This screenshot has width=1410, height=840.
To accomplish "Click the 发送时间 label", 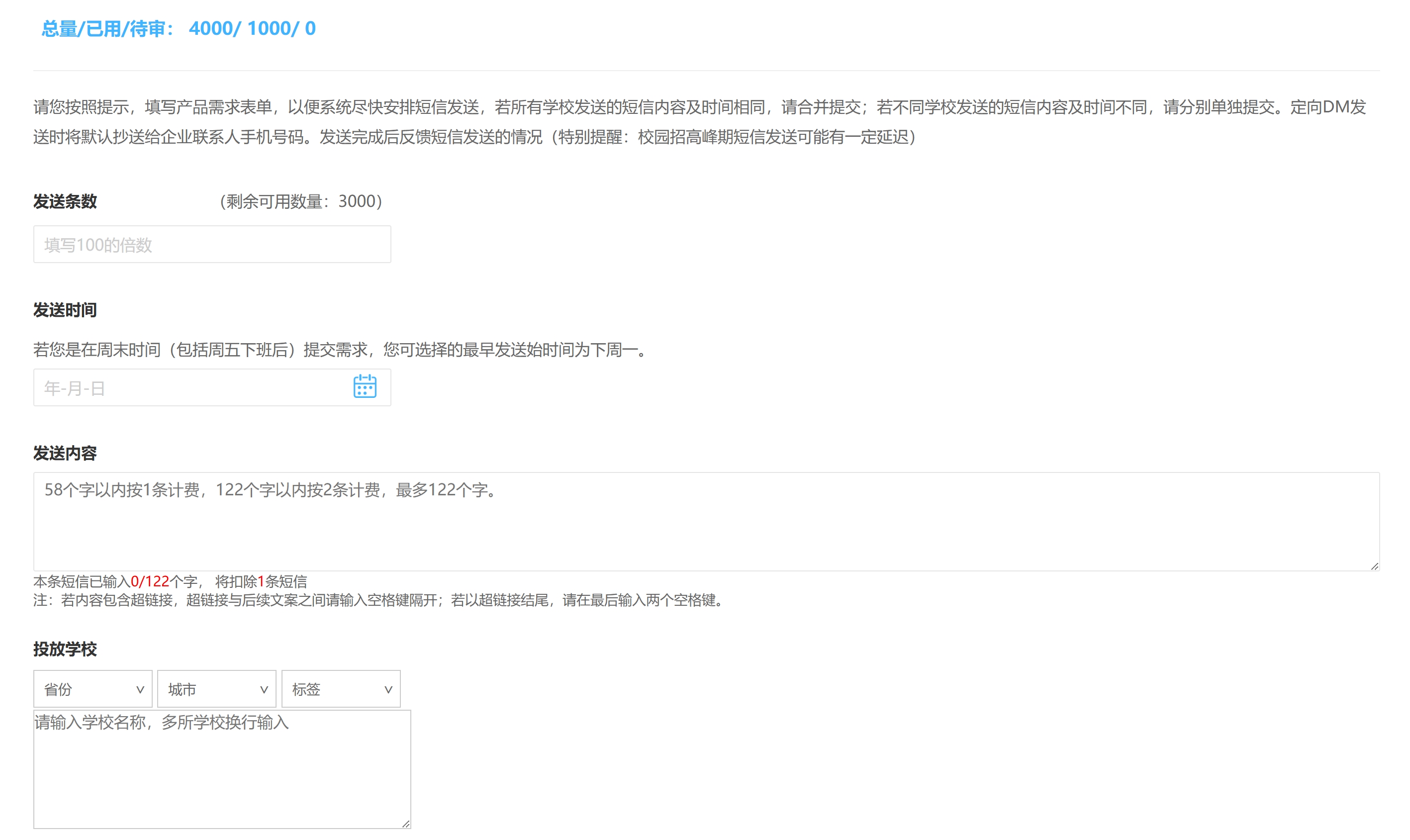I will 65,310.
